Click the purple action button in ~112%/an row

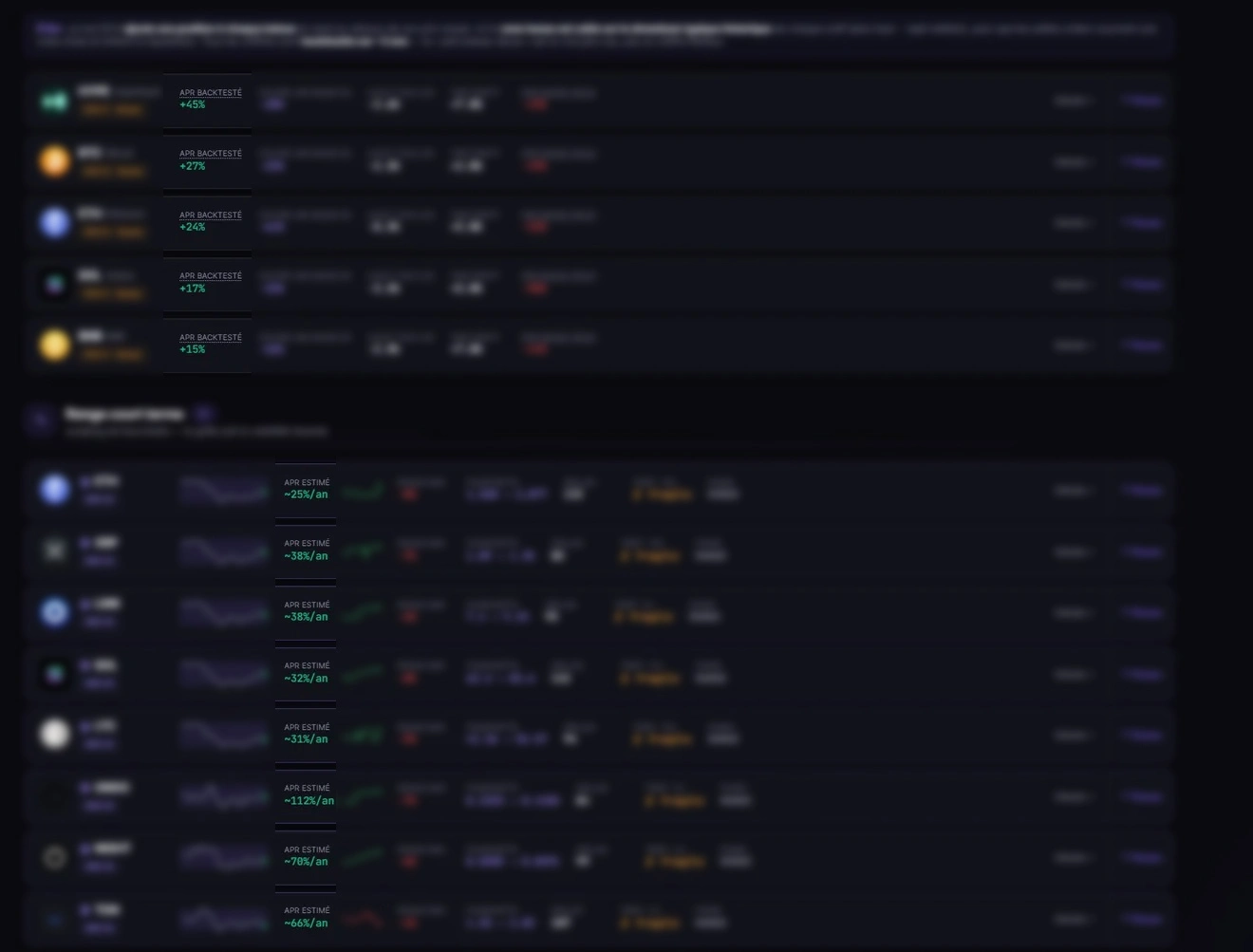pos(1142,796)
